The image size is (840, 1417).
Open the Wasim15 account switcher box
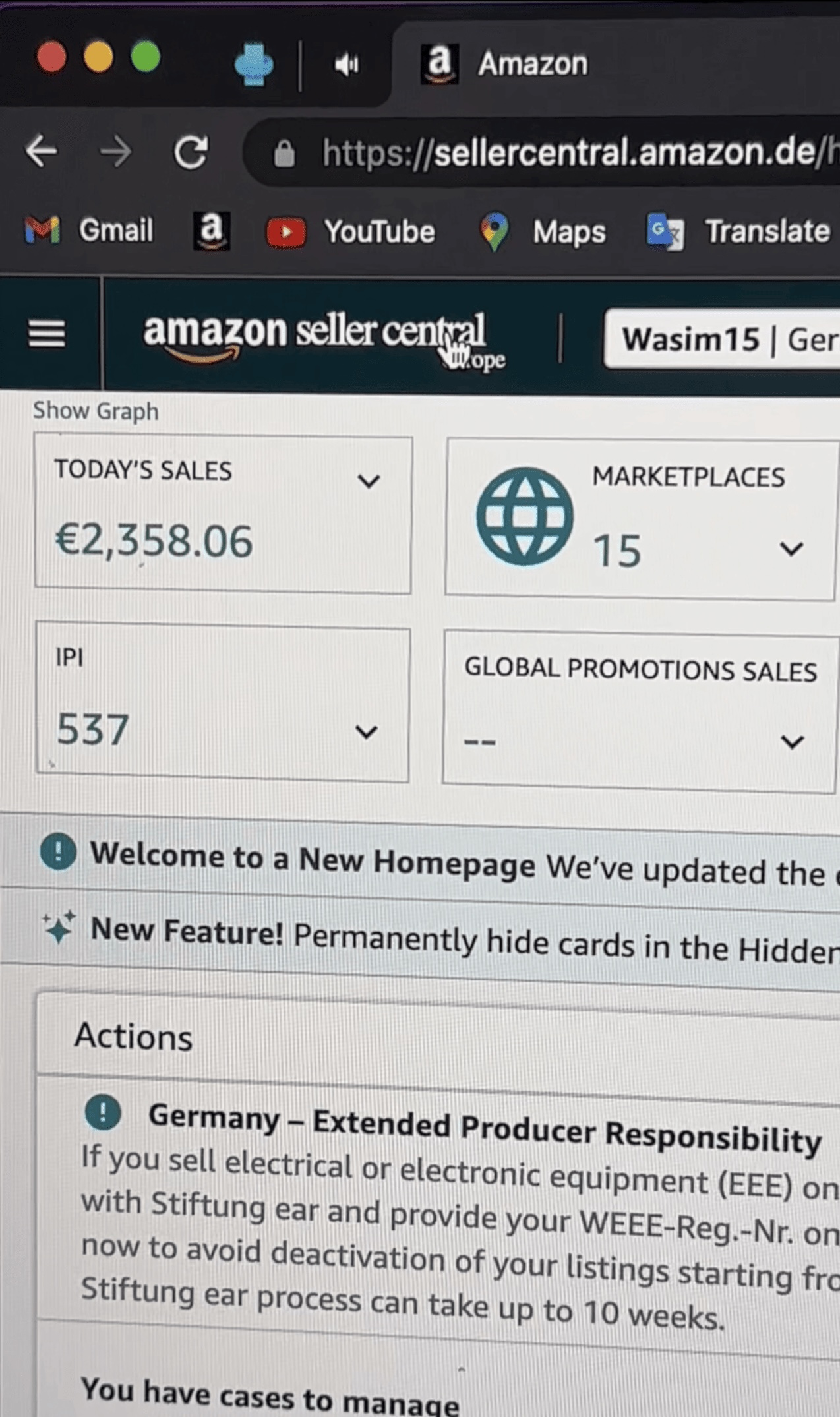tap(722, 340)
